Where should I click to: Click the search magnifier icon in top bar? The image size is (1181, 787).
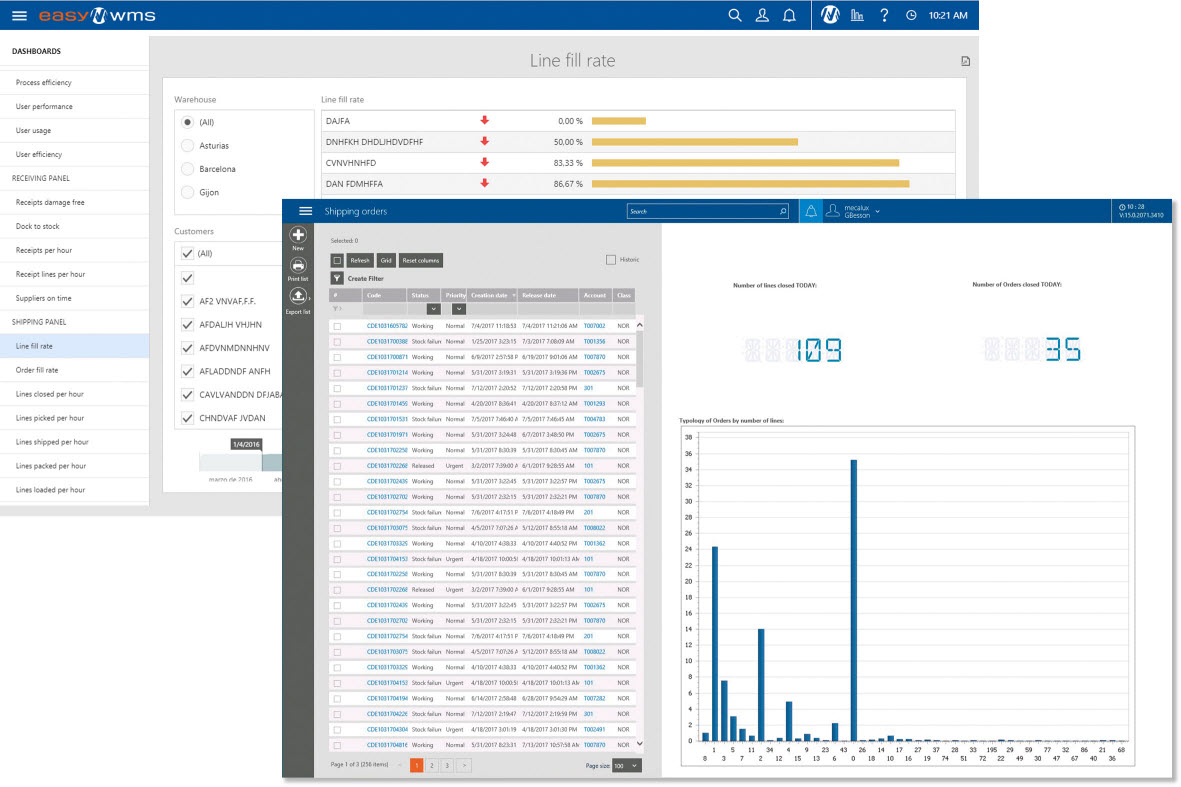735,16
